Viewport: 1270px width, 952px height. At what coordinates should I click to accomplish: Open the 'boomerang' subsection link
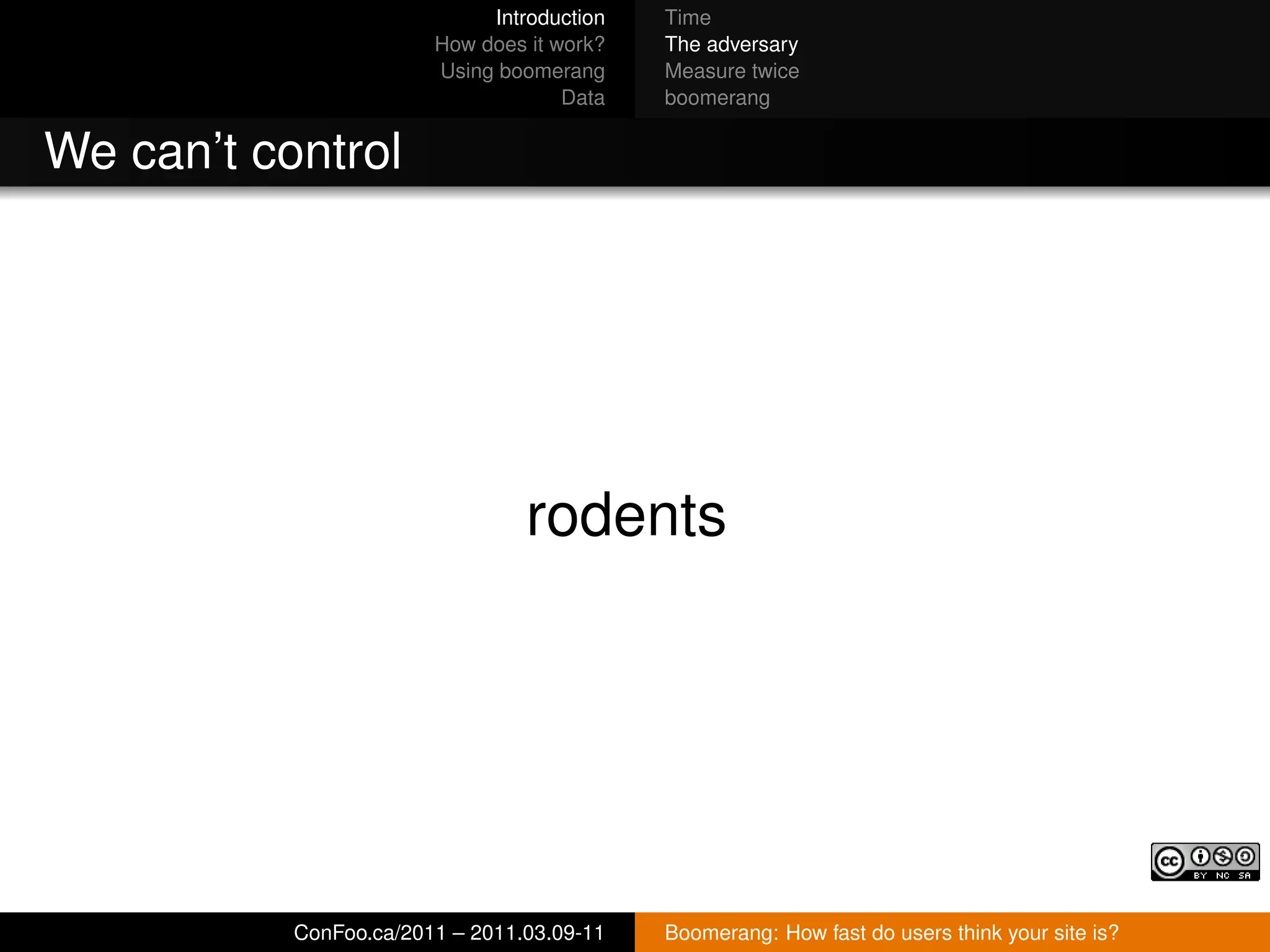[x=717, y=98]
